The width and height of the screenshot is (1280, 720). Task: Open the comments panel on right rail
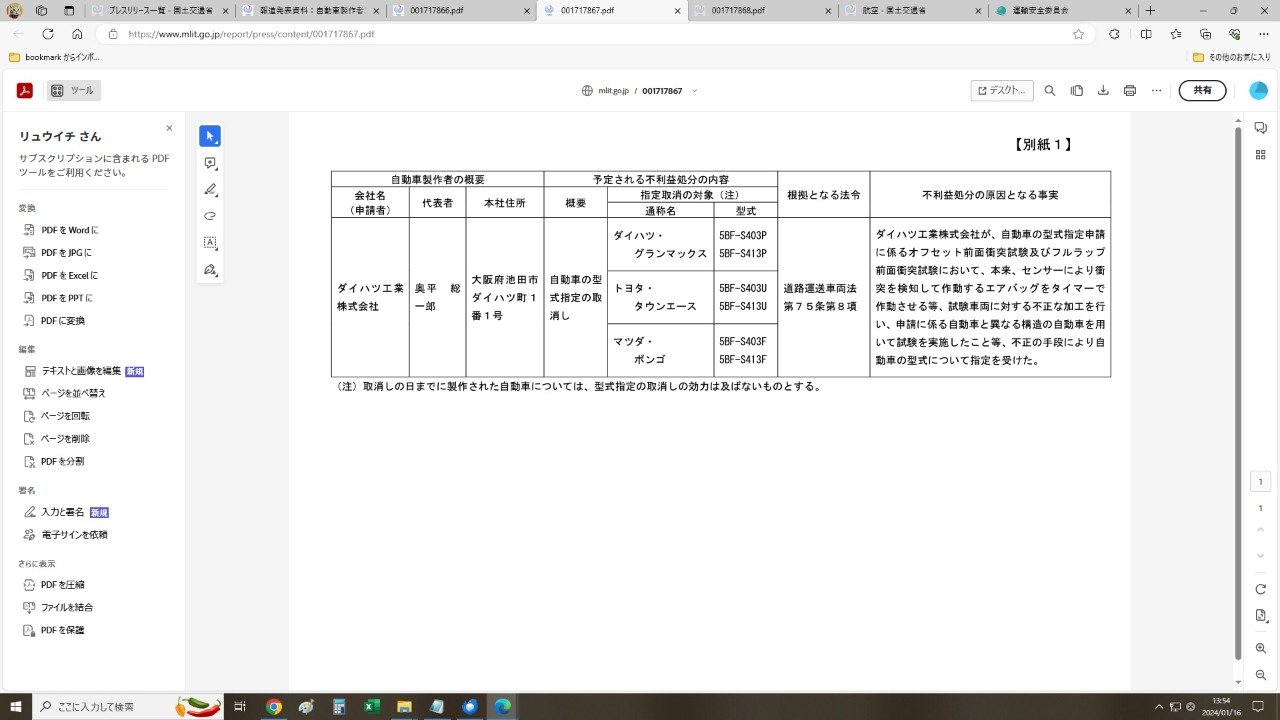[1260, 128]
